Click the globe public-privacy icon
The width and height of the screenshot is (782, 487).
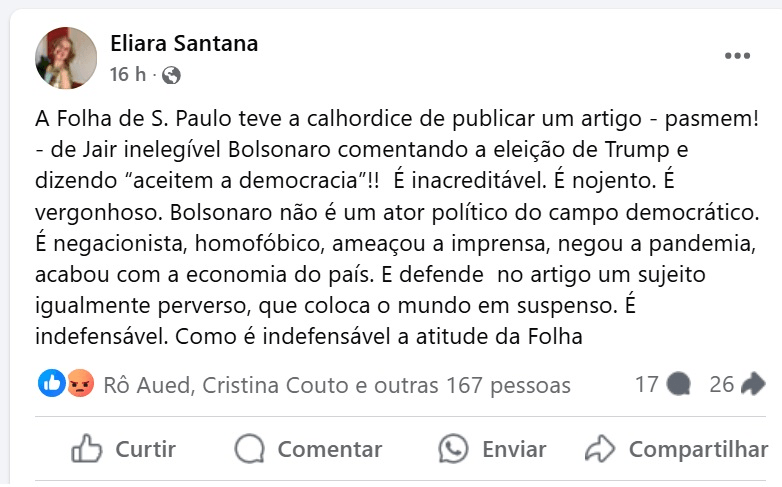[x=171, y=75]
